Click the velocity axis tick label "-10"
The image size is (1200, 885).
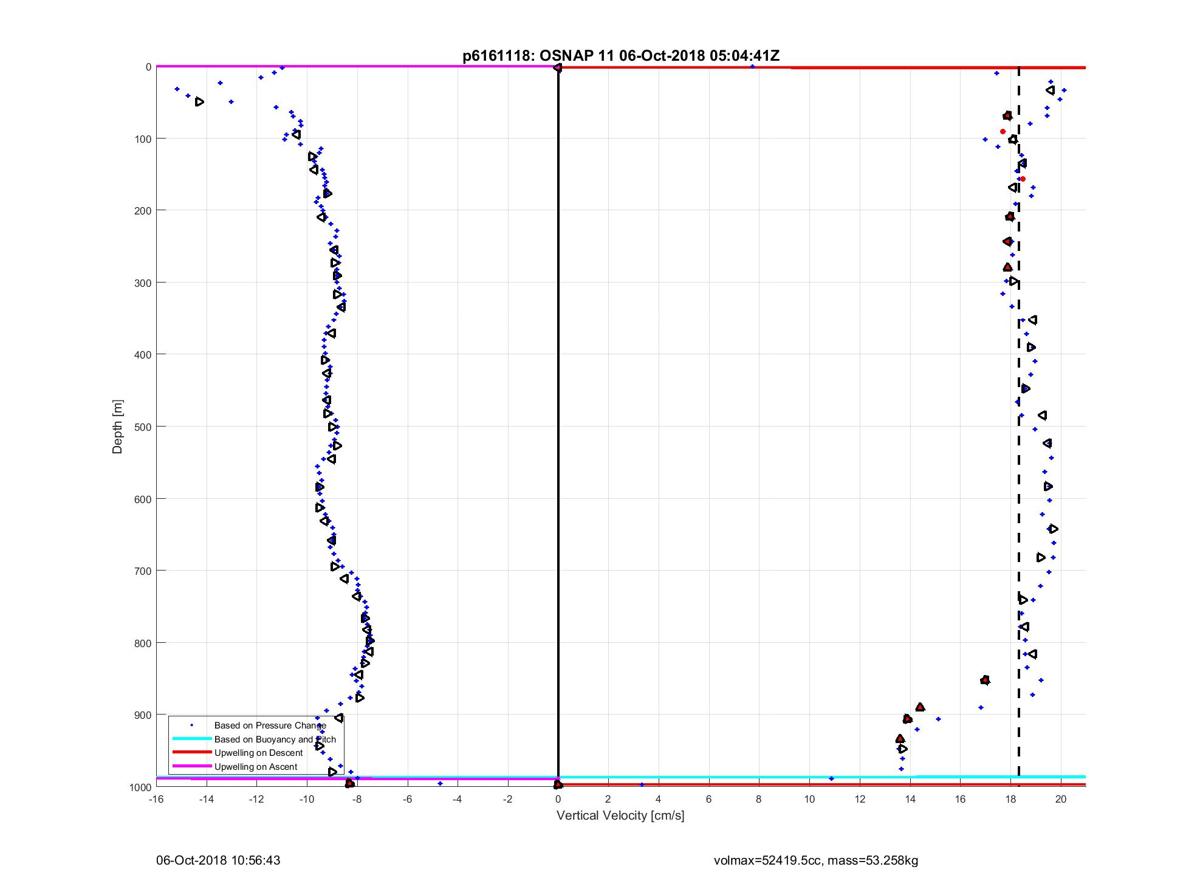(x=306, y=799)
